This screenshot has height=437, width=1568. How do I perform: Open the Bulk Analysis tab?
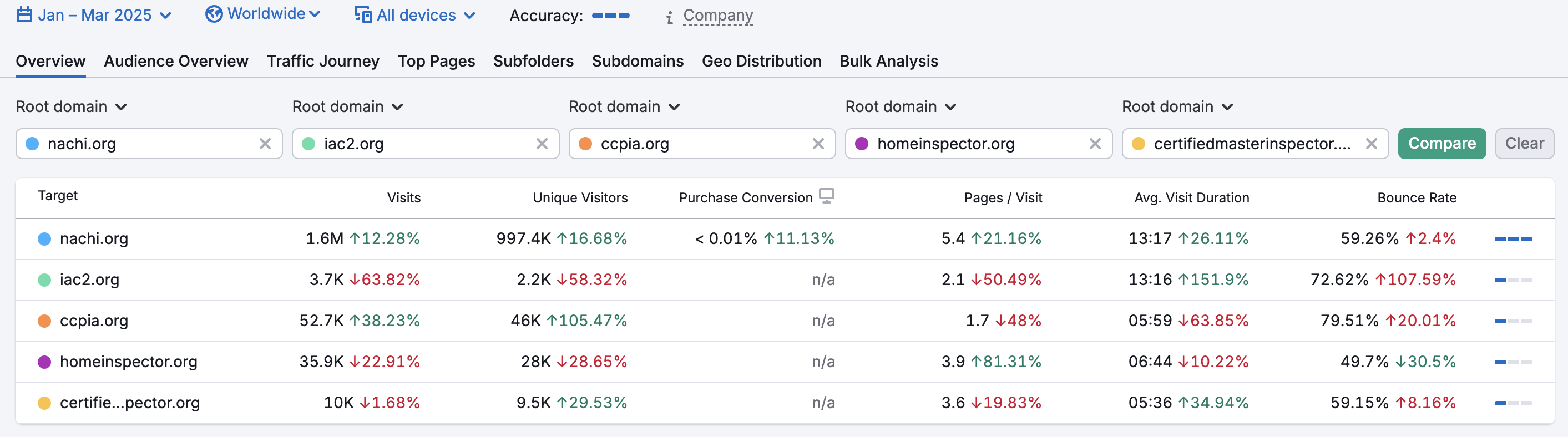click(889, 62)
